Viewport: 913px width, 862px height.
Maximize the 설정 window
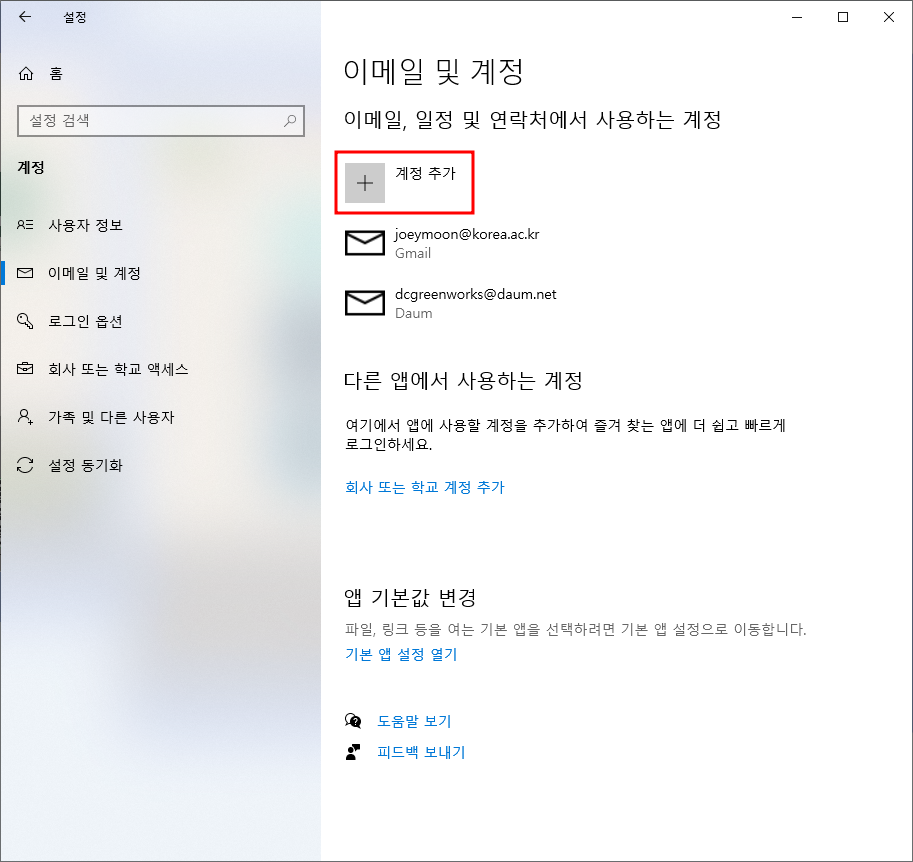click(843, 17)
